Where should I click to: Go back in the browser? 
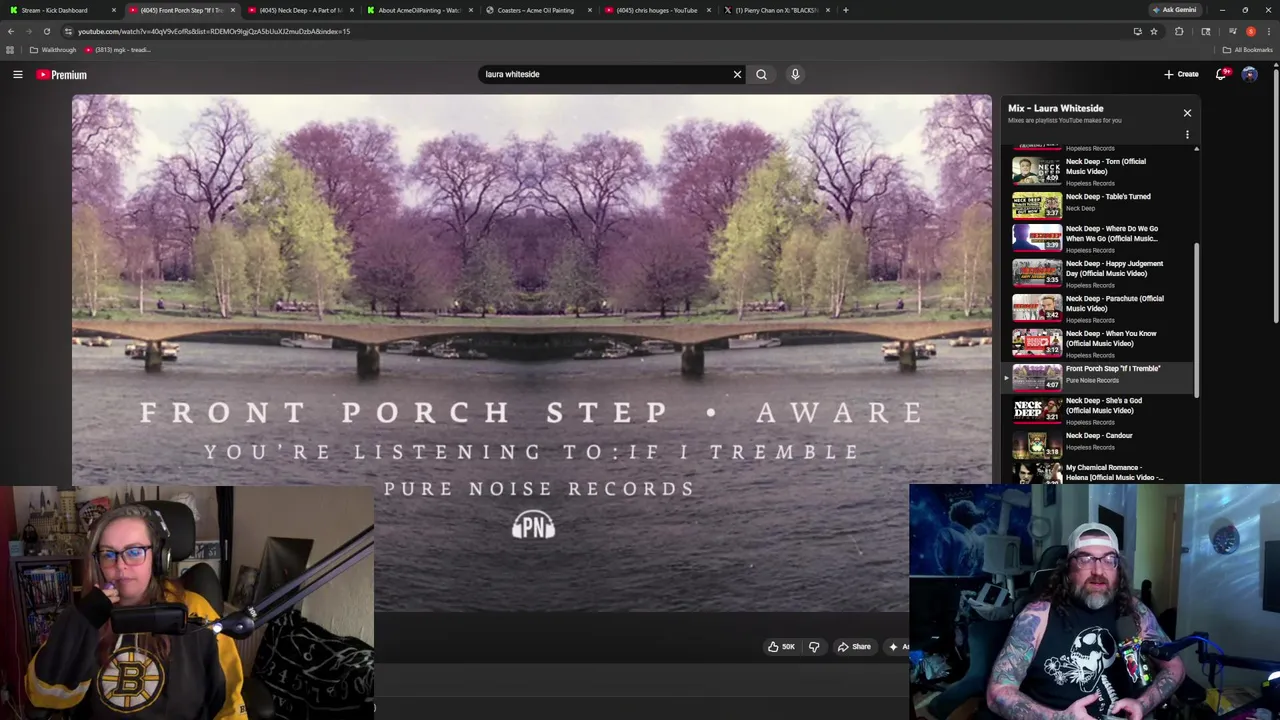[11, 31]
